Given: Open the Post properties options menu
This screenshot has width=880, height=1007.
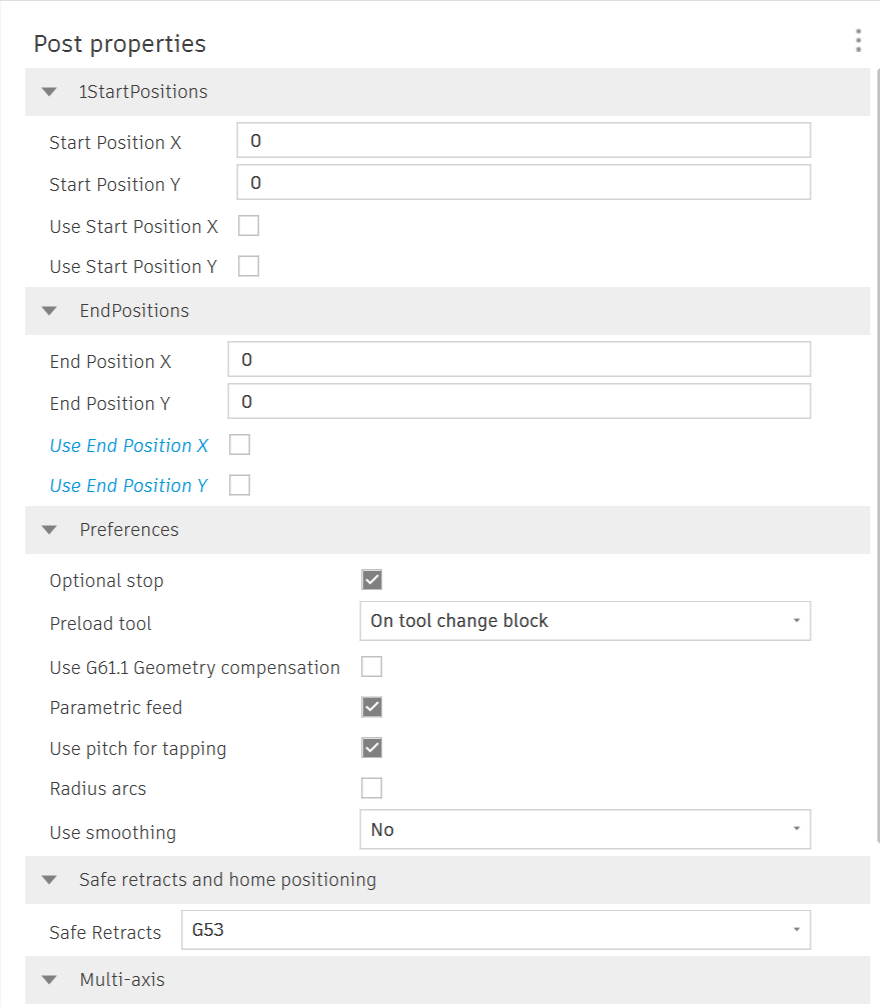Looking at the screenshot, I should click(858, 41).
